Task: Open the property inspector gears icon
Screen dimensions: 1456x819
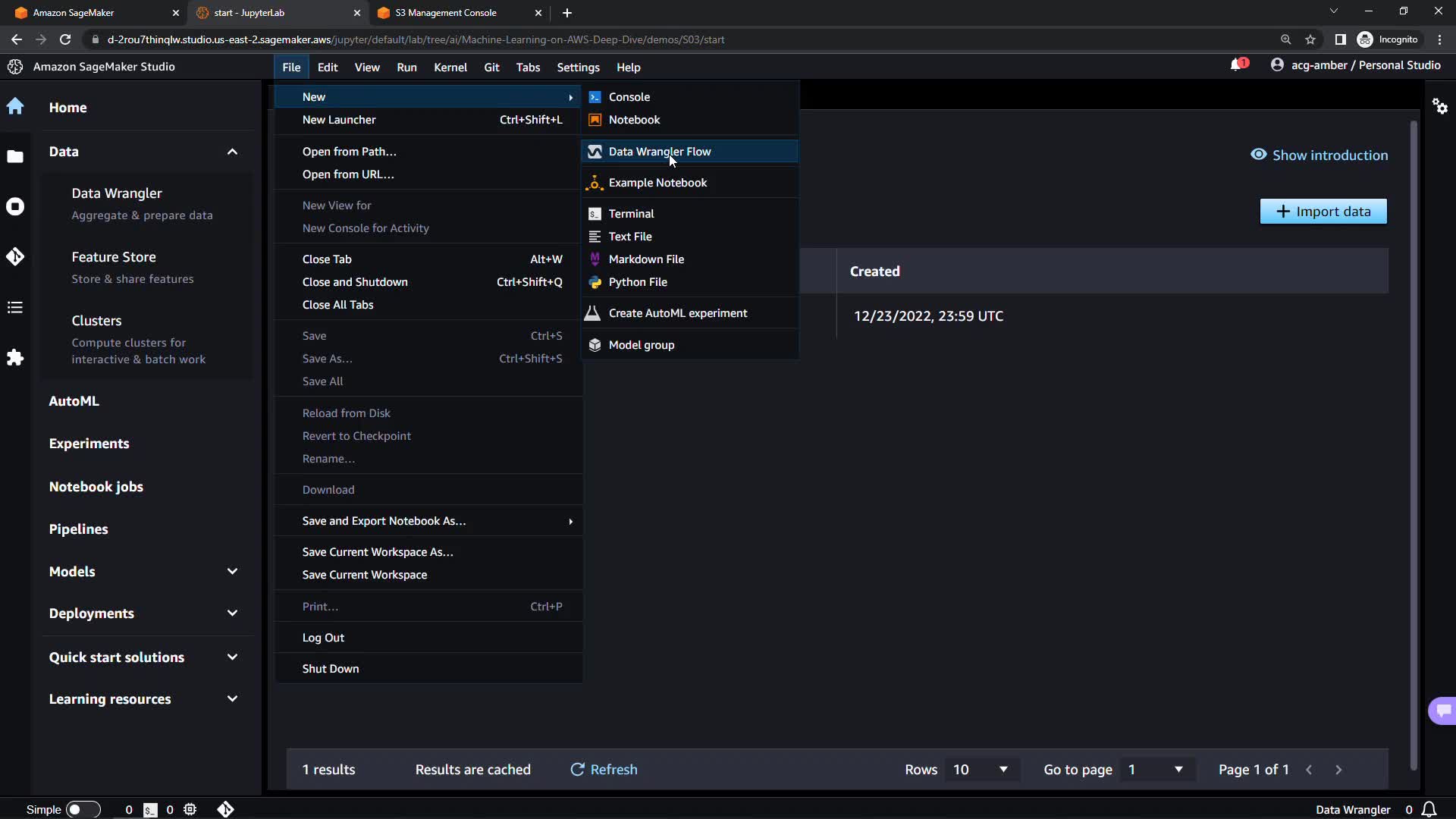Action: point(1439,106)
